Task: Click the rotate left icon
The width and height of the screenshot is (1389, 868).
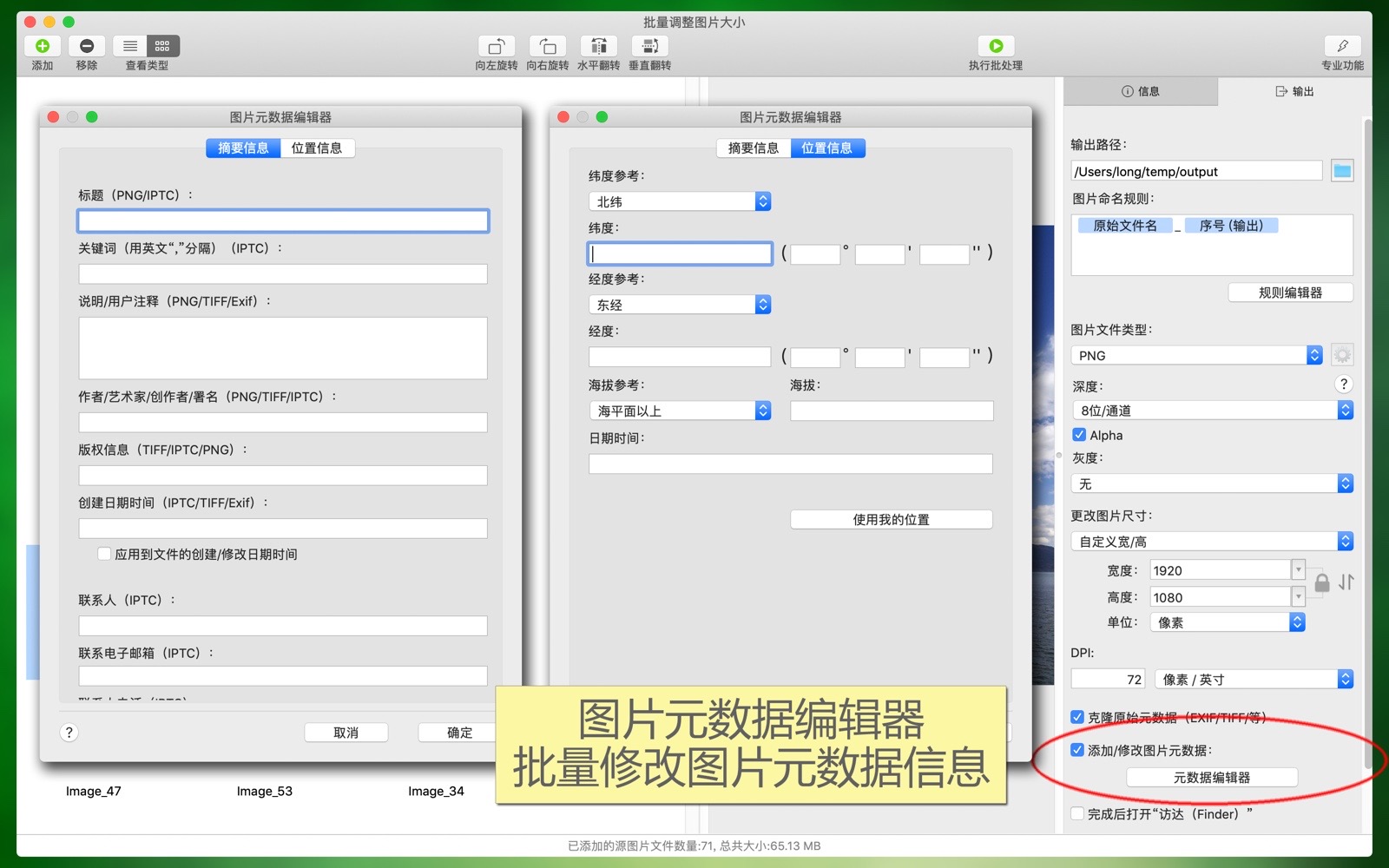Action: click(496, 46)
